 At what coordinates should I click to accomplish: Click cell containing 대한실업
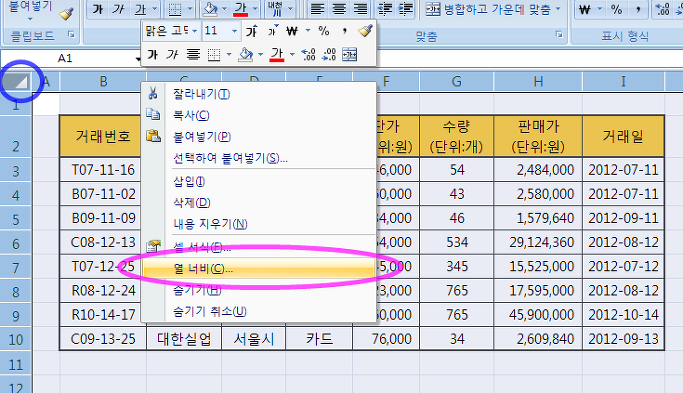pyautogui.click(x=184, y=339)
